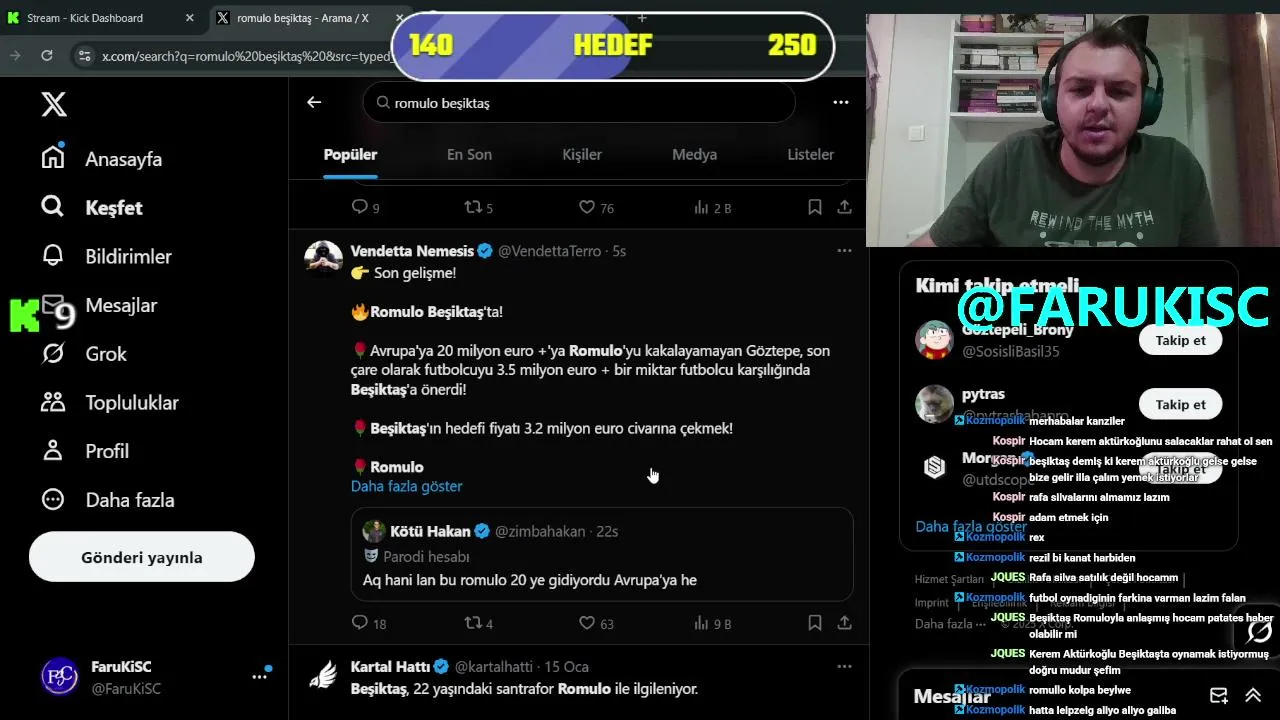Bookmark the Vendetta Nemesis post
This screenshot has height=720, width=1280.
point(815,623)
